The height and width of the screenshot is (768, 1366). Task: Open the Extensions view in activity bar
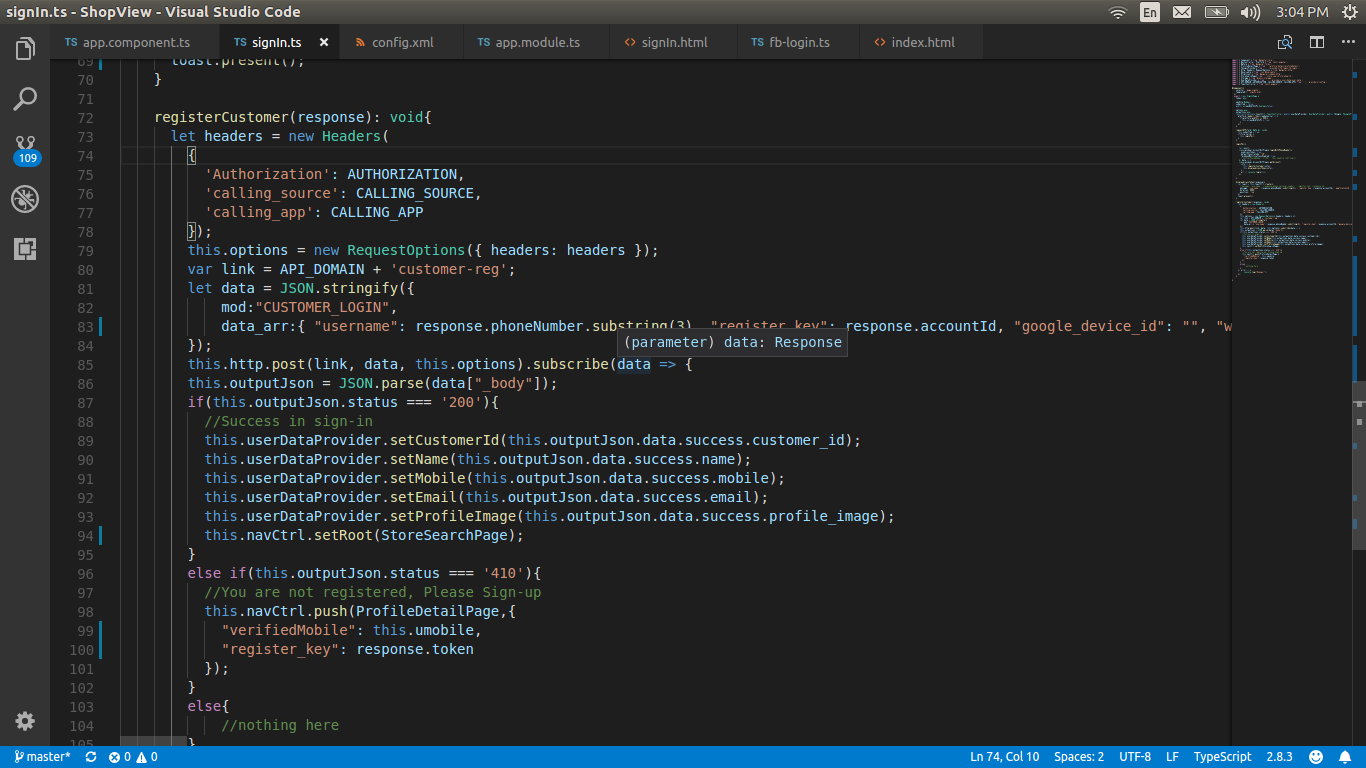tap(25, 249)
